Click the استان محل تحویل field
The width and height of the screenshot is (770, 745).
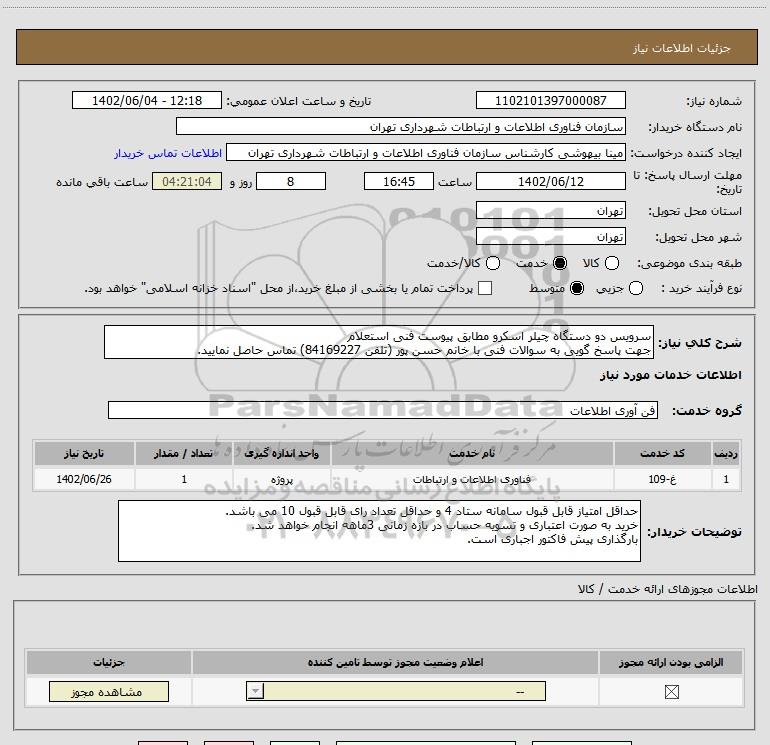tap(550, 211)
